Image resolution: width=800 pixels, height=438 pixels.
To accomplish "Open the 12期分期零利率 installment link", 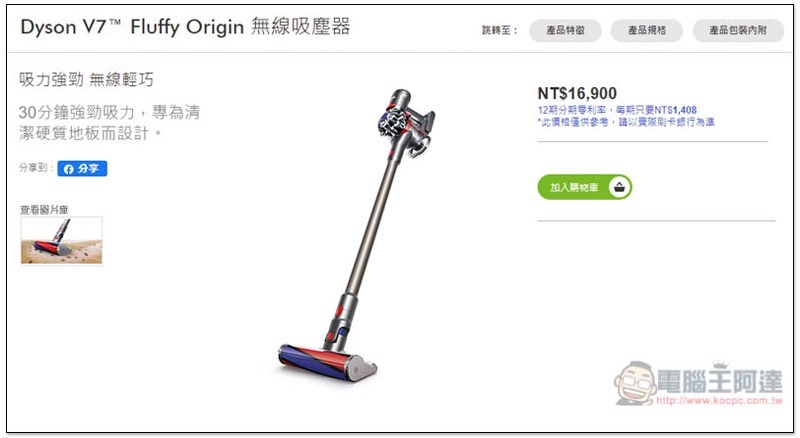I will pyautogui.click(x=617, y=110).
